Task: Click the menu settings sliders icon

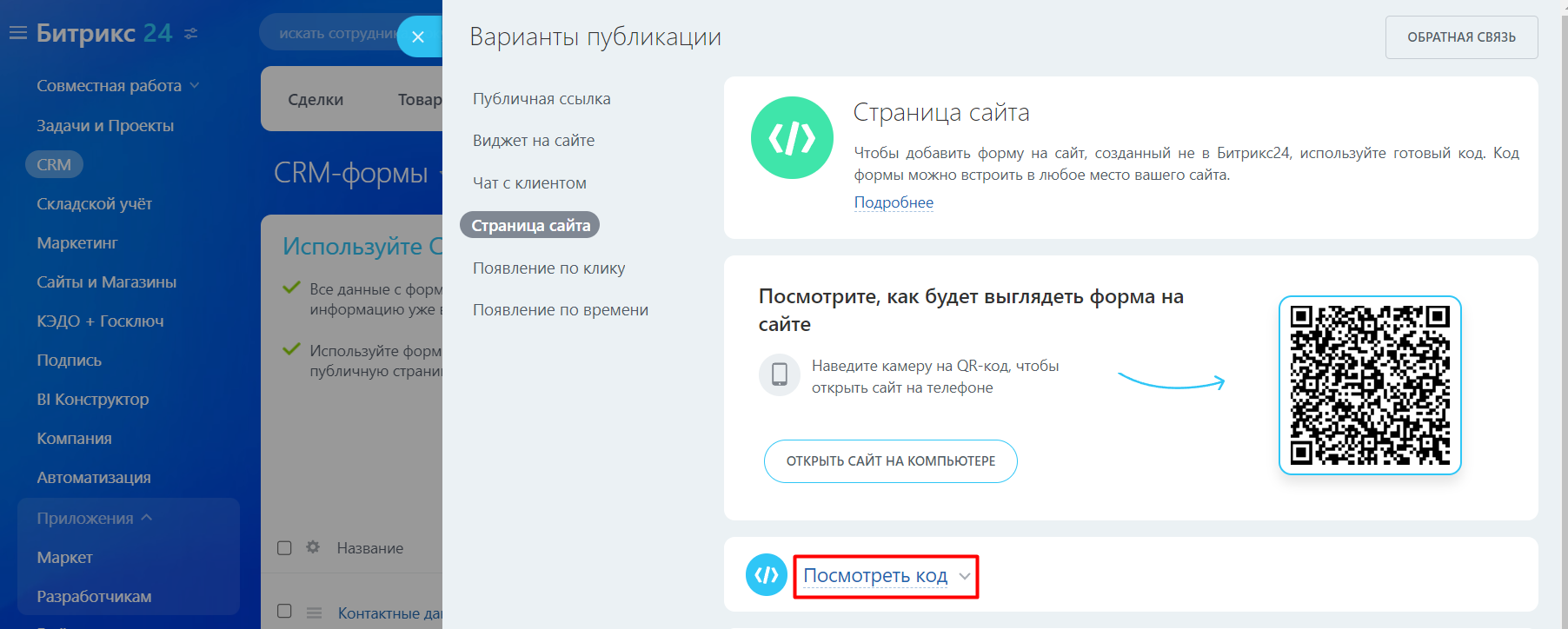Action: pyautogui.click(x=191, y=34)
